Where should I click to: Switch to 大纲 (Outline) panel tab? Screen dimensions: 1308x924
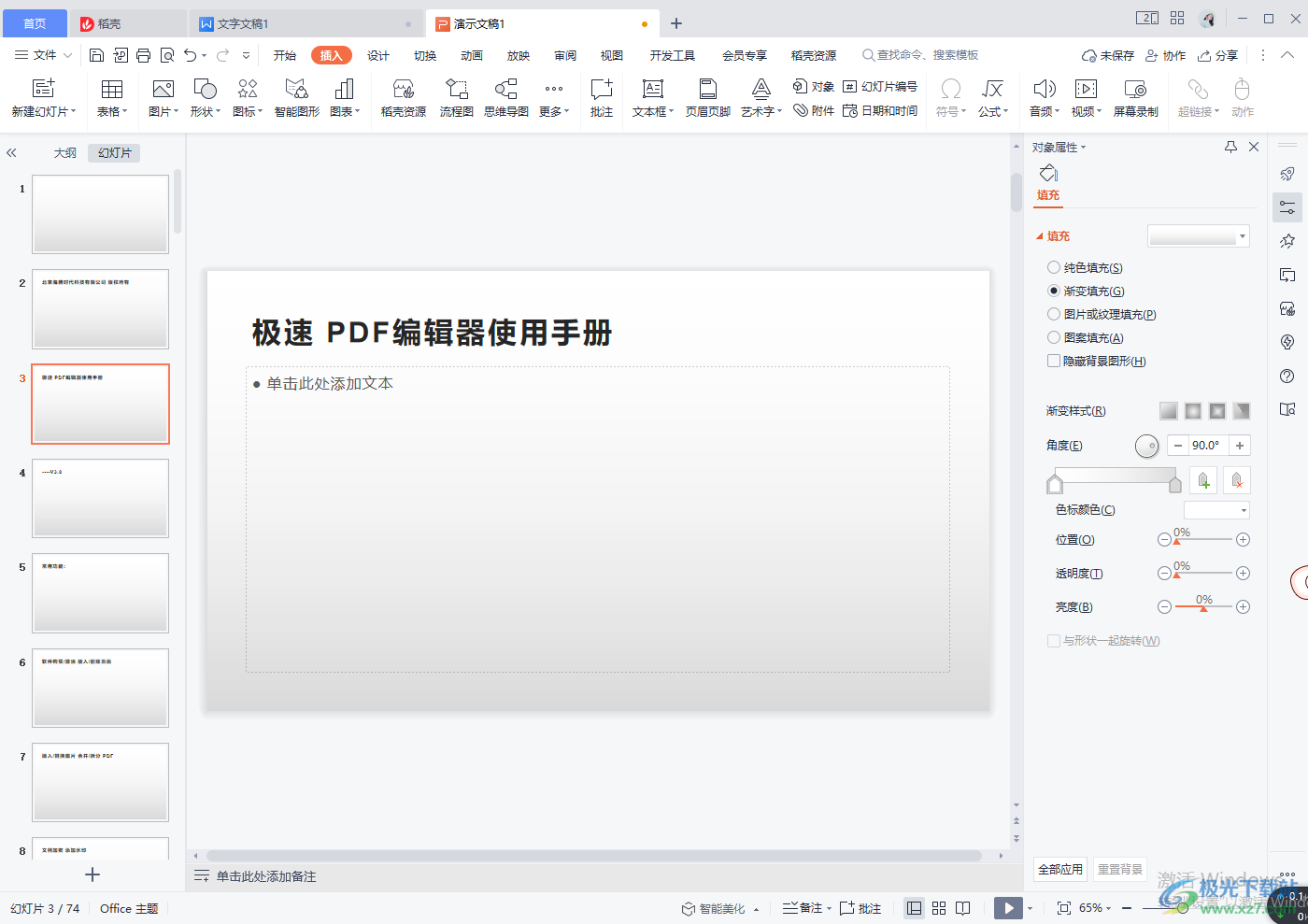tap(65, 152)
